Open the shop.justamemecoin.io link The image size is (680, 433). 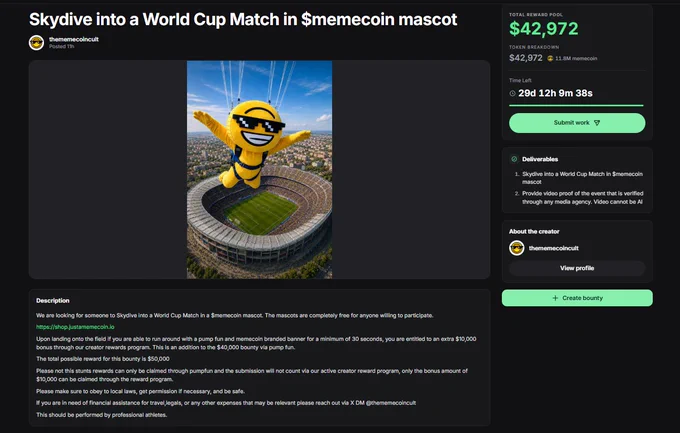pyautogui.click(x=75, y=327)
